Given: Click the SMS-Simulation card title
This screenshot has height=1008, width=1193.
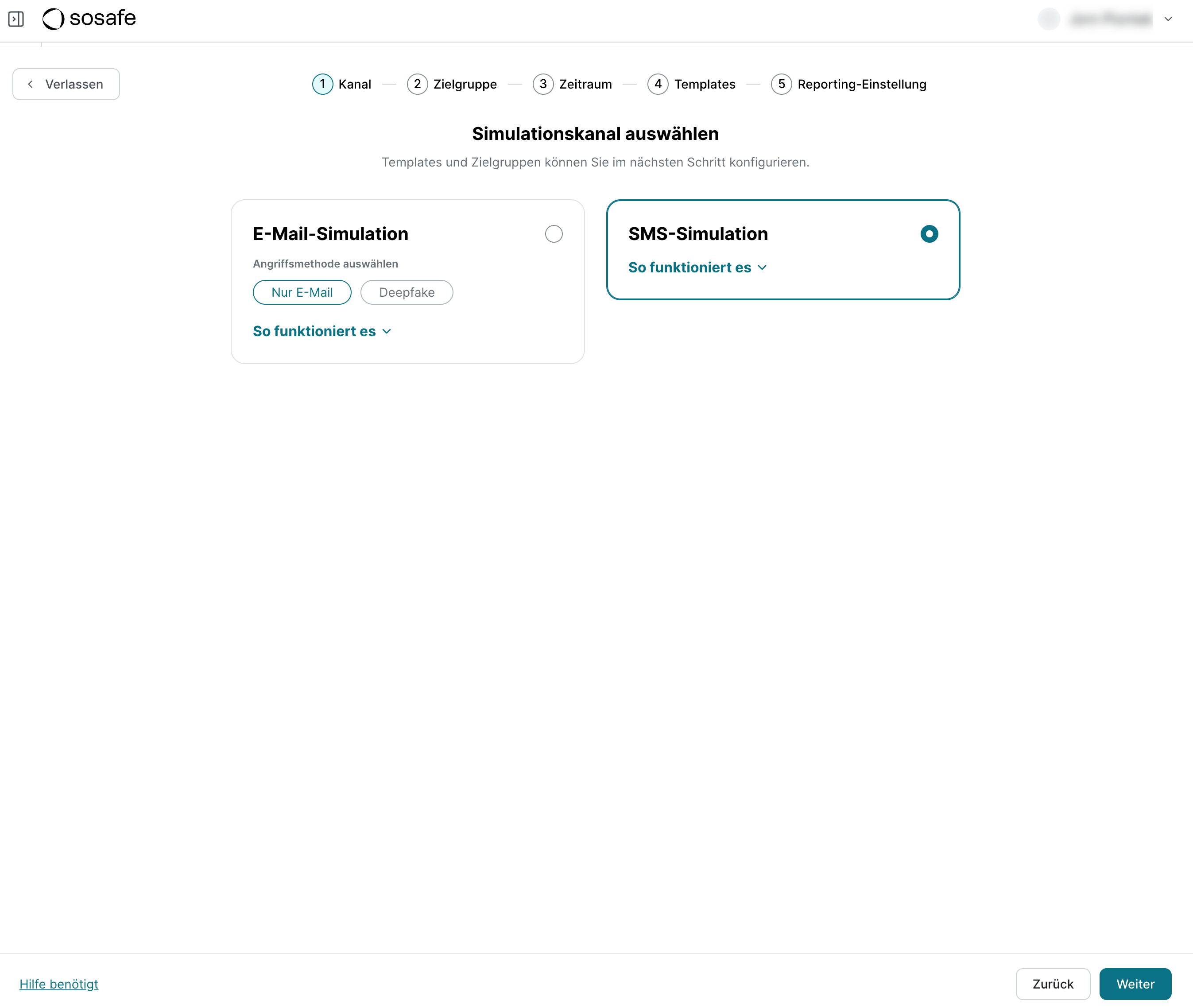Looking at the screenshot, I should pyautogui.click(x=698, y=234).
